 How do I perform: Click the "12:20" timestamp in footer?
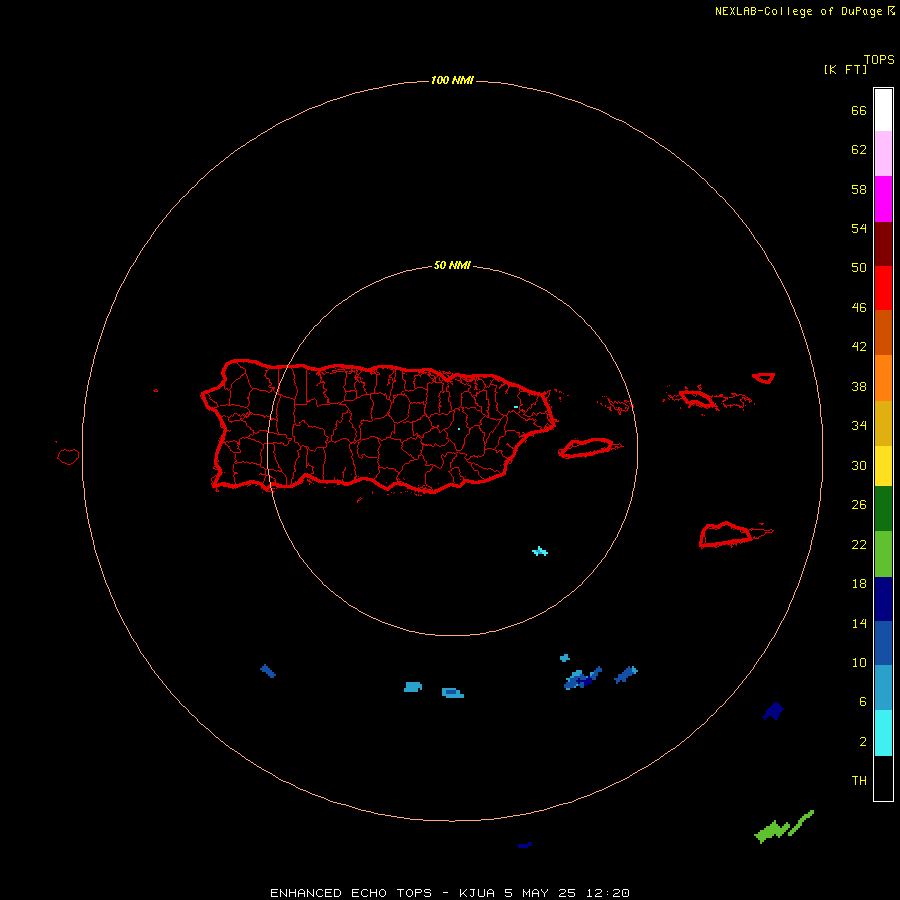pos(608,893)
